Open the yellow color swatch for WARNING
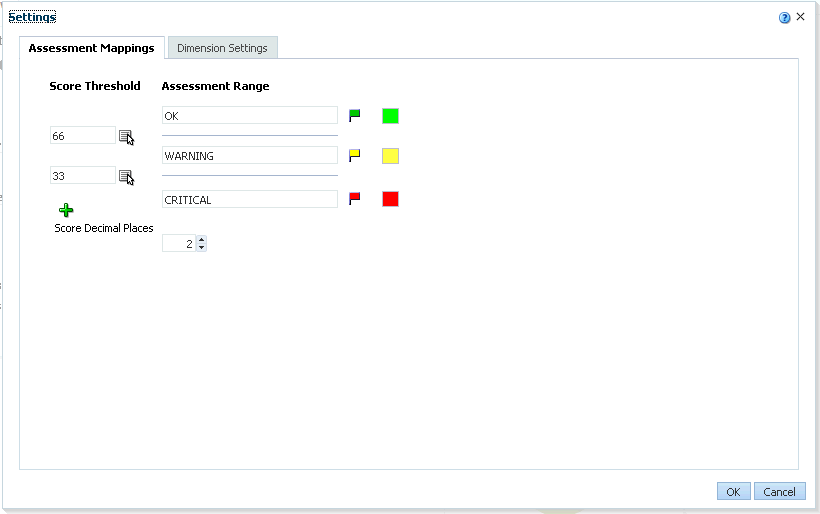 click(x=390, y=156)
